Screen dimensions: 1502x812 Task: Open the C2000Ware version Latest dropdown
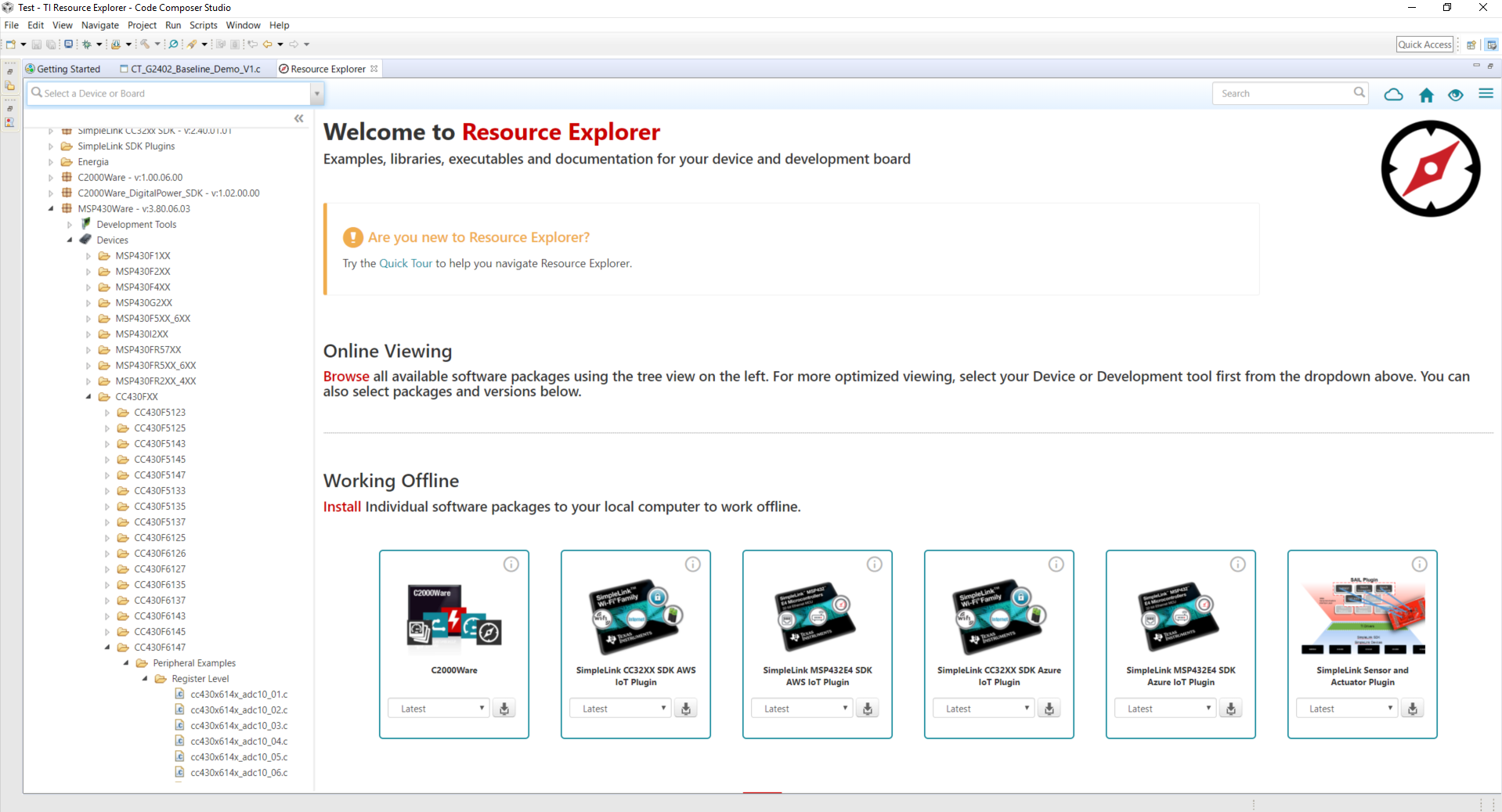click(x=439, y=709)
